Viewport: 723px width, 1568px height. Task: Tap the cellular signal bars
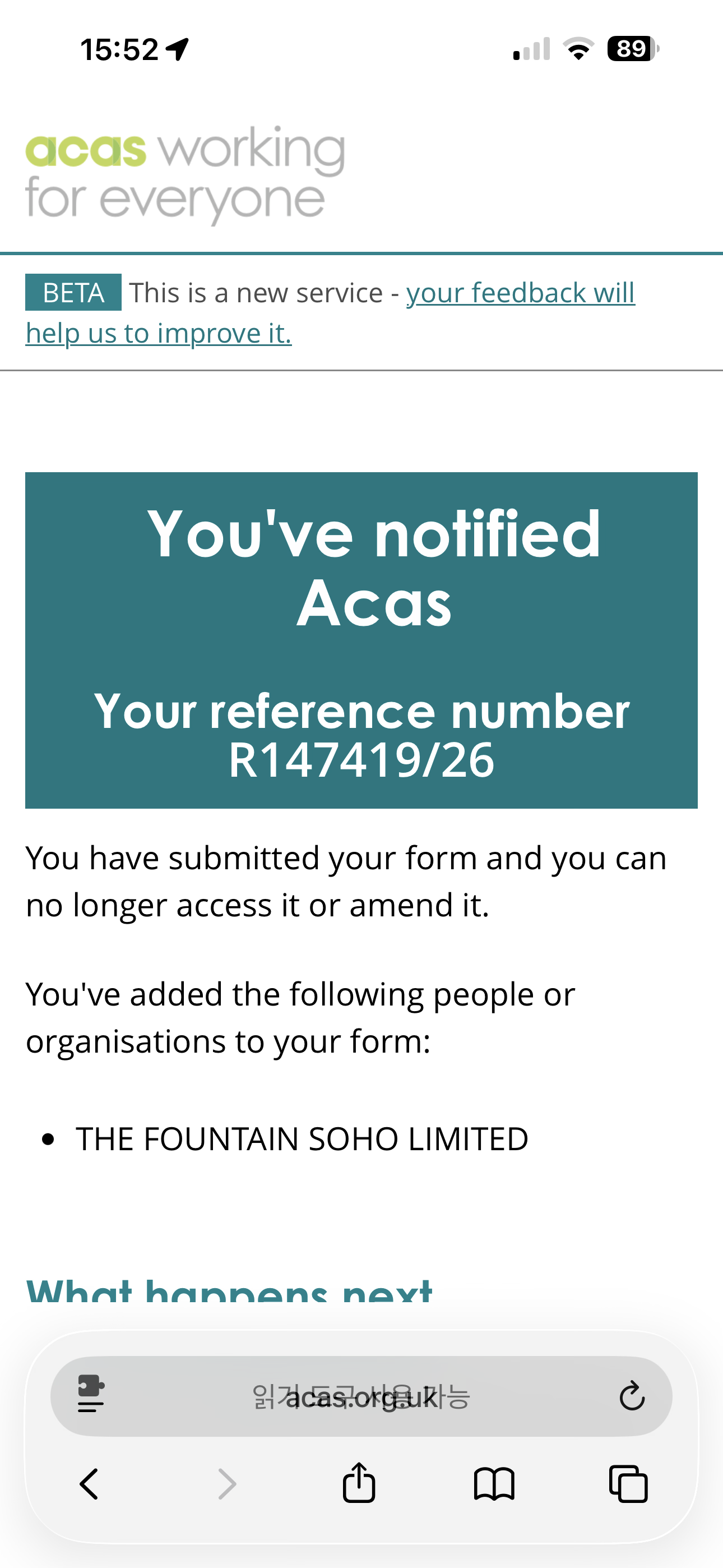click(x=531, y=50)
